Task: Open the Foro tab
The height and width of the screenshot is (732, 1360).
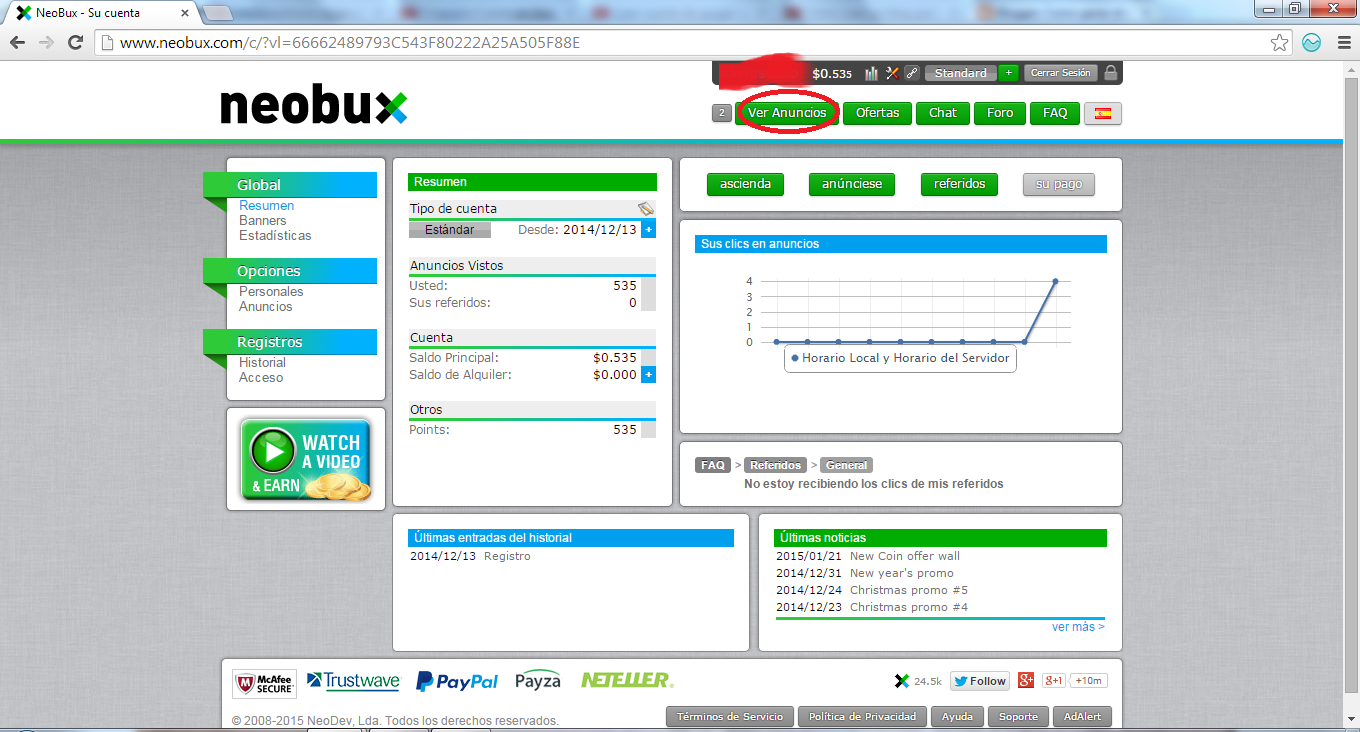Action: [999, 113]
